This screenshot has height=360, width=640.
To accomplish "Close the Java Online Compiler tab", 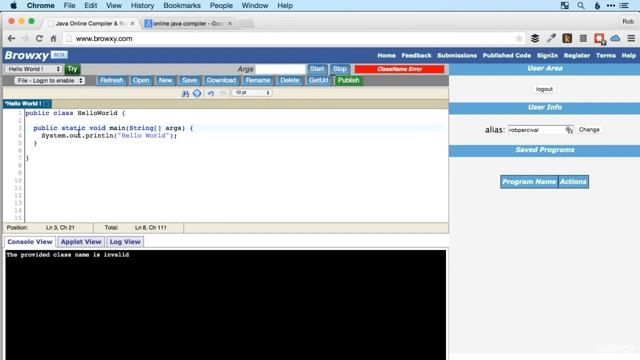I will click(x=132, y=24).
